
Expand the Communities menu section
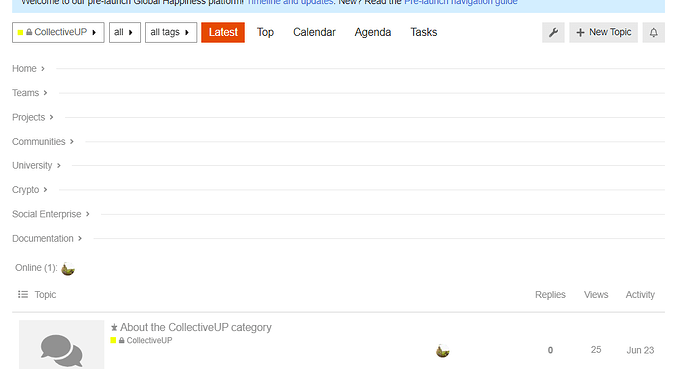coord(43,142)
